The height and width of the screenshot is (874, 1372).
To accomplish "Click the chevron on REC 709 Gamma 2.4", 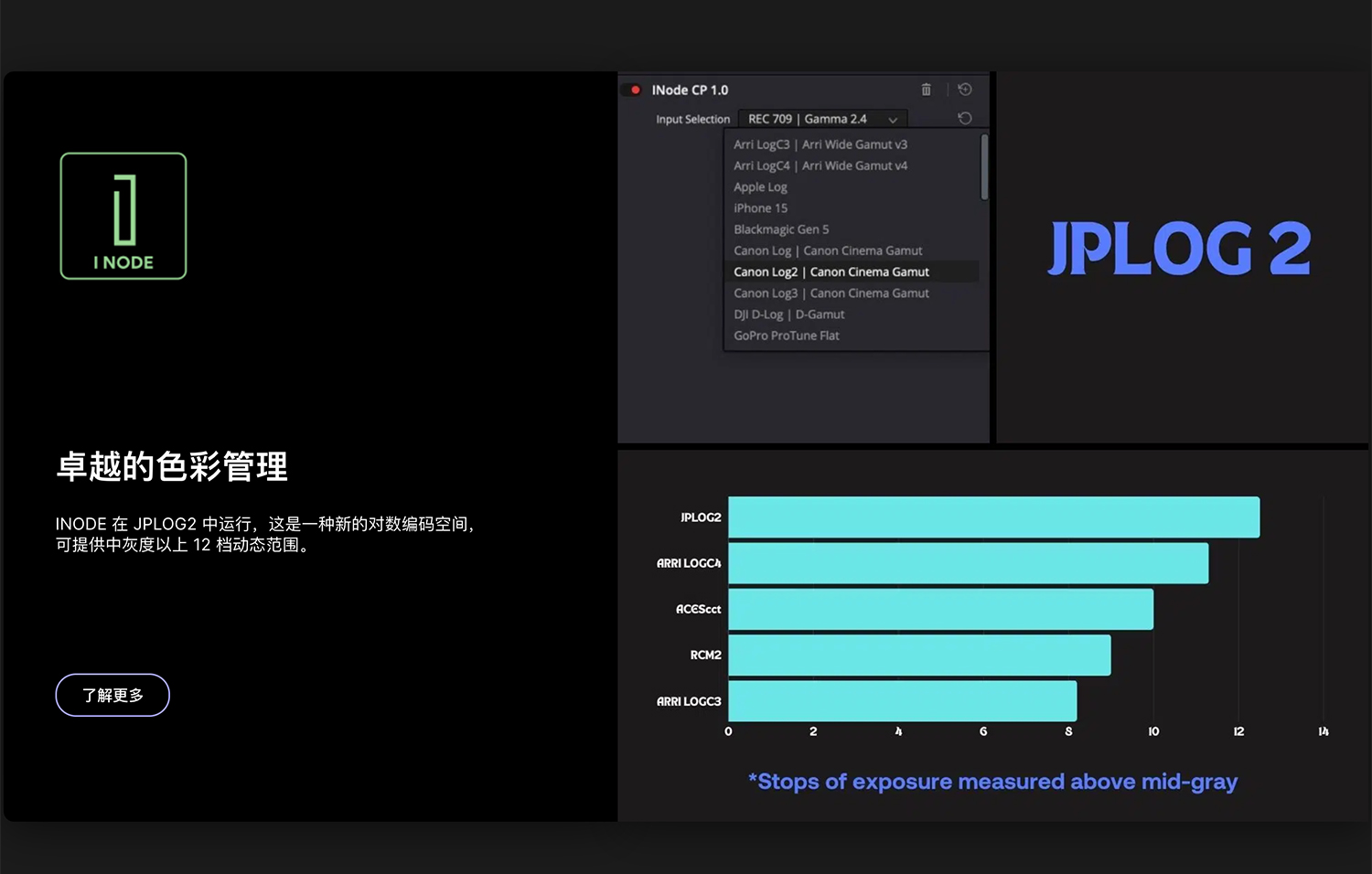I will coord(893,119).
